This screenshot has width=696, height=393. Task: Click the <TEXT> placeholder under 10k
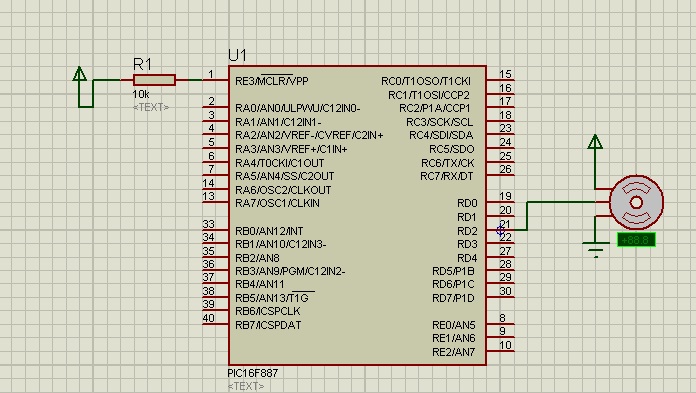151,107
